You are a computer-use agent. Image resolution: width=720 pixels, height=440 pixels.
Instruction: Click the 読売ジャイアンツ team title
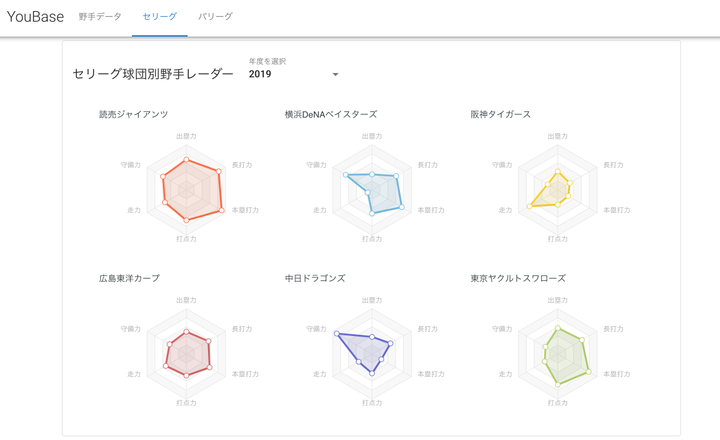pos(133,114)
